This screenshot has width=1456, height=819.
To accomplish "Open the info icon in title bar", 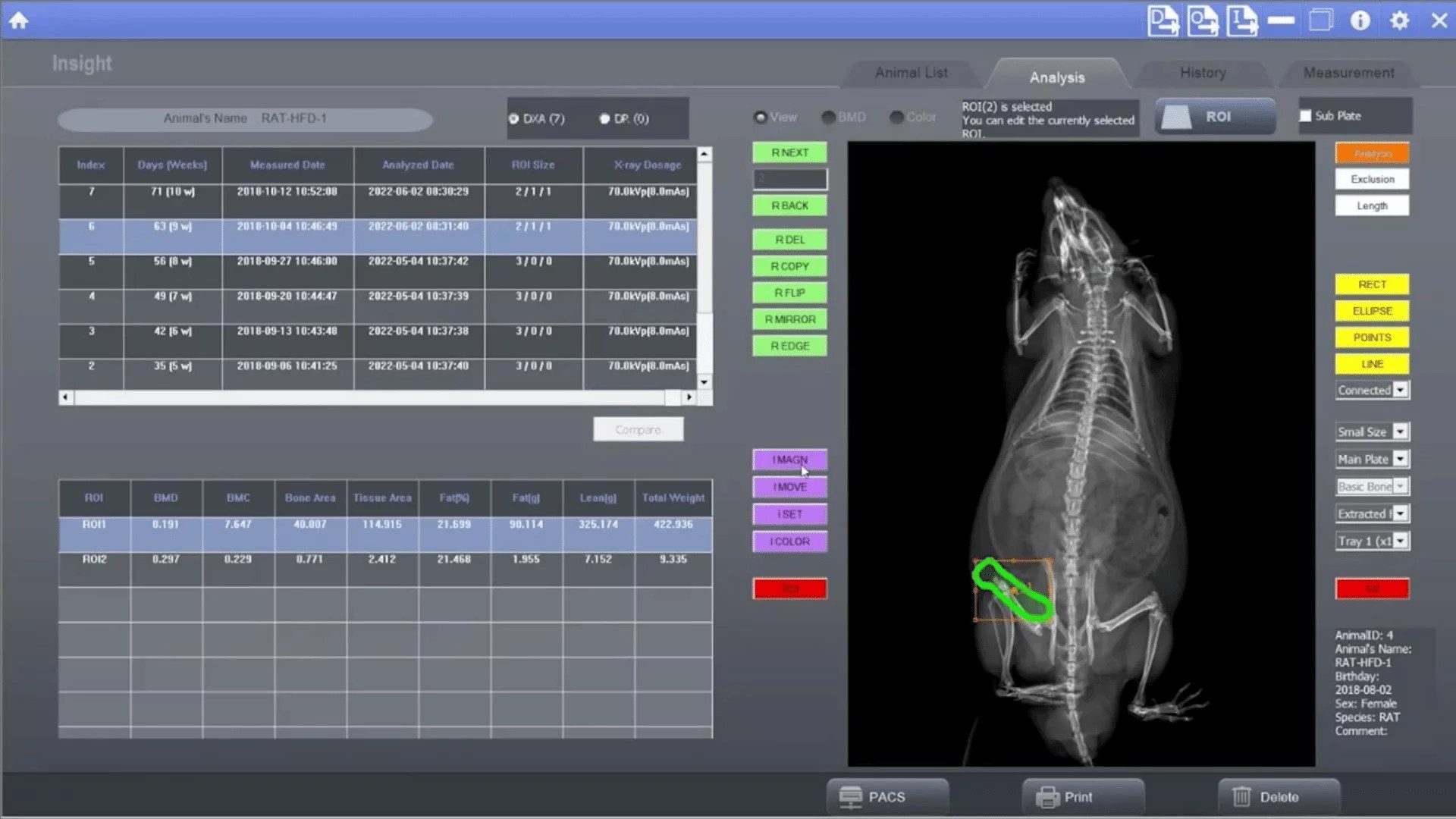I will [x=1360, y=20].
